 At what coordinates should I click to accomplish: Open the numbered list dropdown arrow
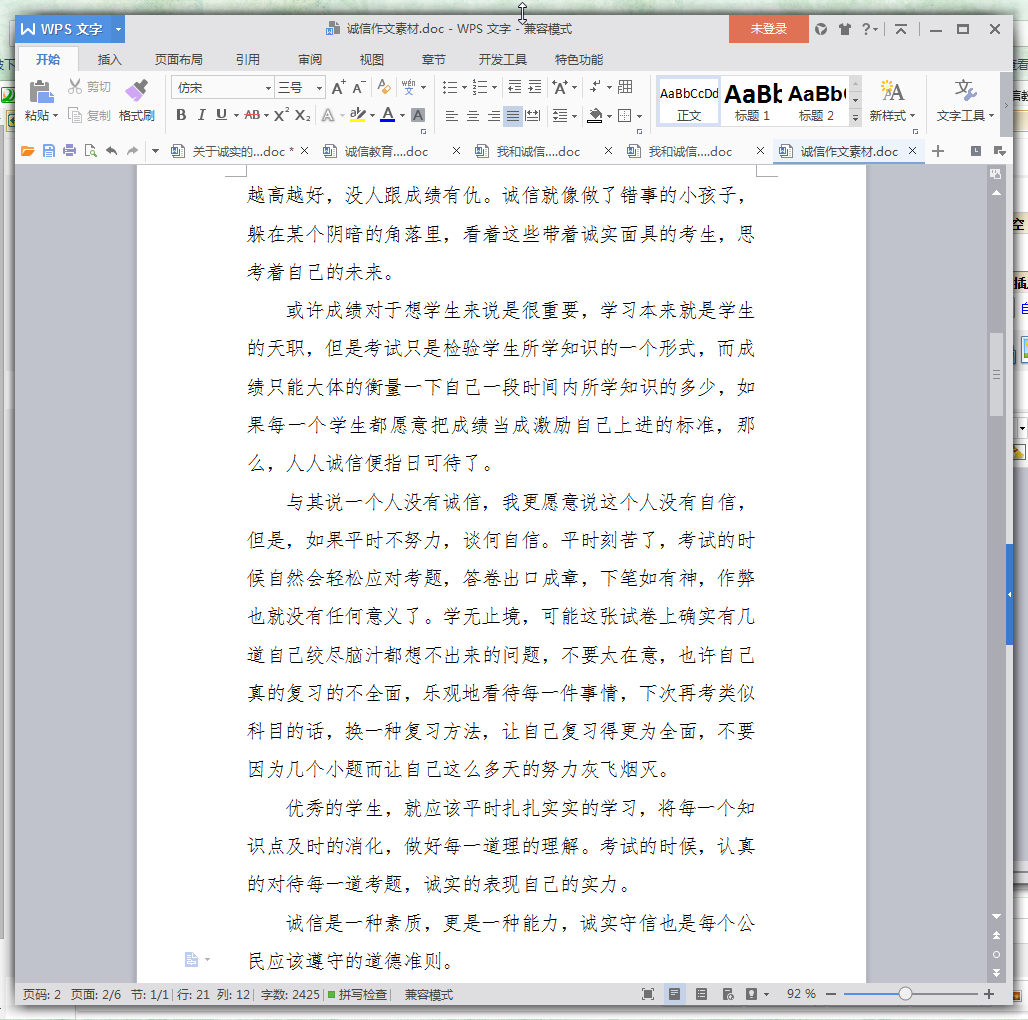click(494, 88)
